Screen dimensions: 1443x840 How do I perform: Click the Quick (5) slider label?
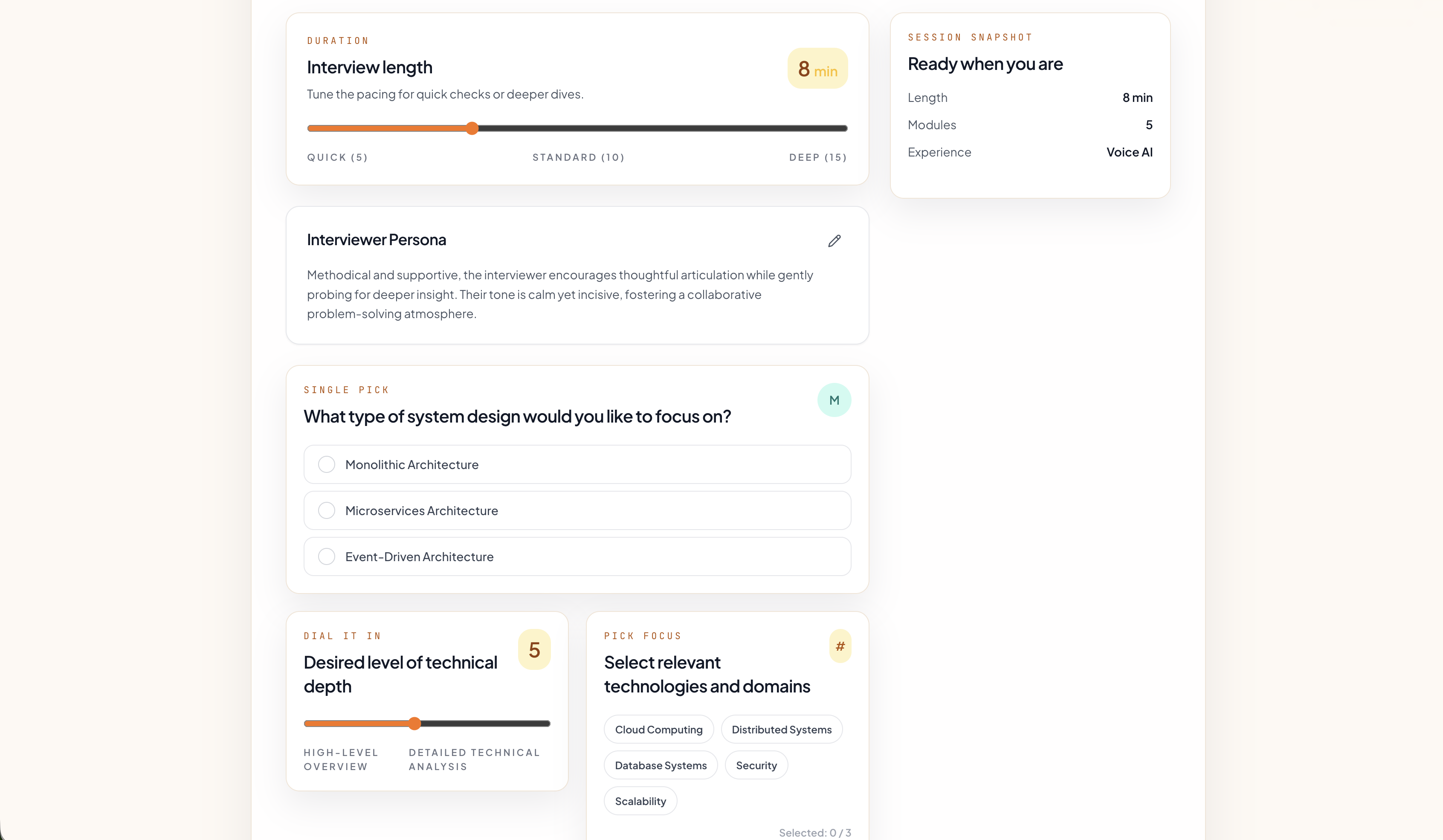(337, 157)
